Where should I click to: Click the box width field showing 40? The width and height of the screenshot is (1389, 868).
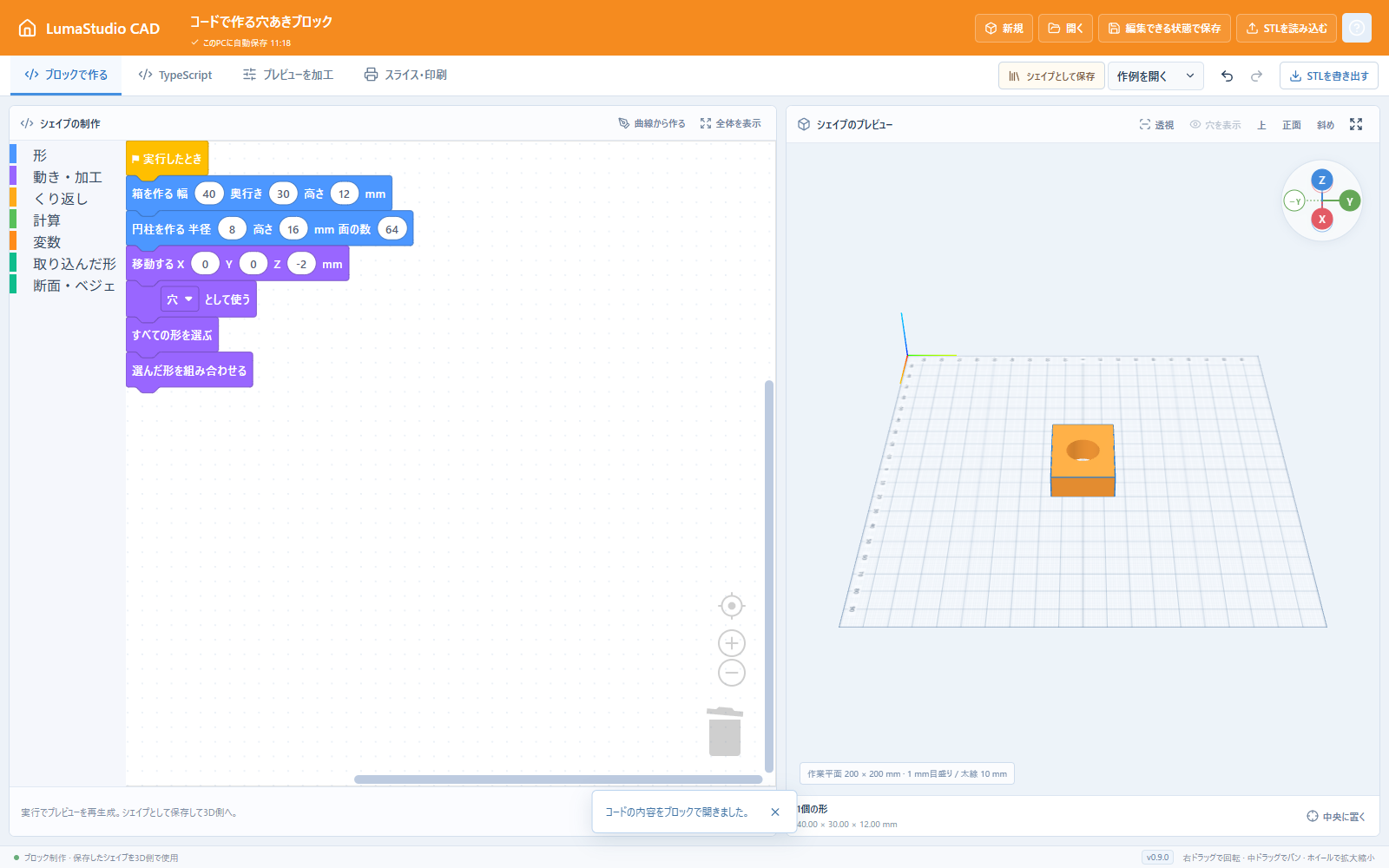click(x=209, y=194)
